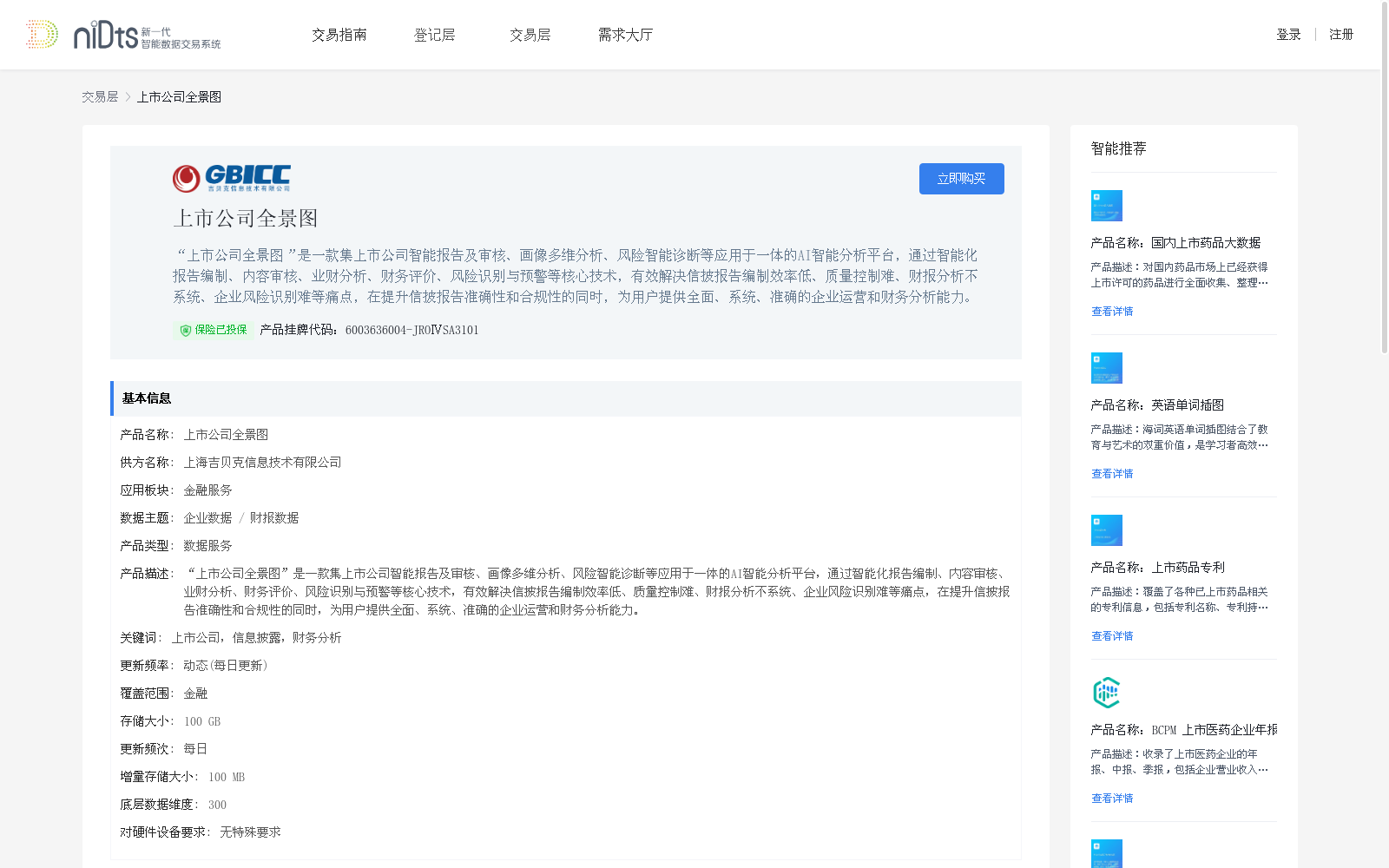
Task: Click product name BCPM 上市医药企业年报
Action: [1215, 730]
